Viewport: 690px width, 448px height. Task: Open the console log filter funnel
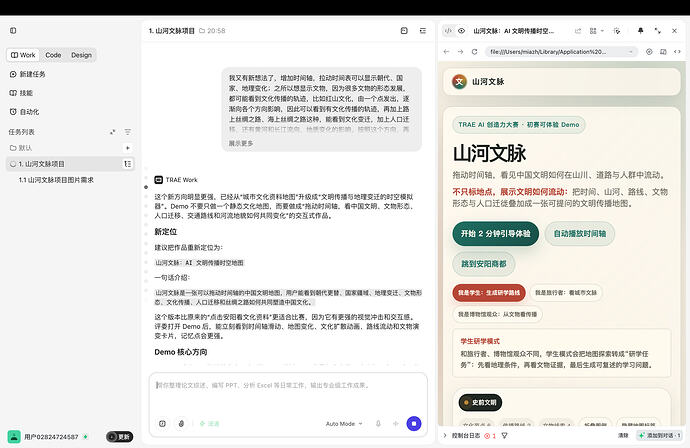505,436
